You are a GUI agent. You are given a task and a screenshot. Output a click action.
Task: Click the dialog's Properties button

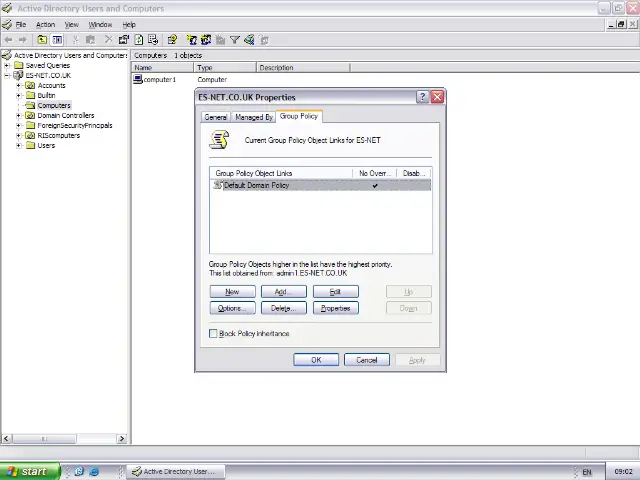point(336,308)
